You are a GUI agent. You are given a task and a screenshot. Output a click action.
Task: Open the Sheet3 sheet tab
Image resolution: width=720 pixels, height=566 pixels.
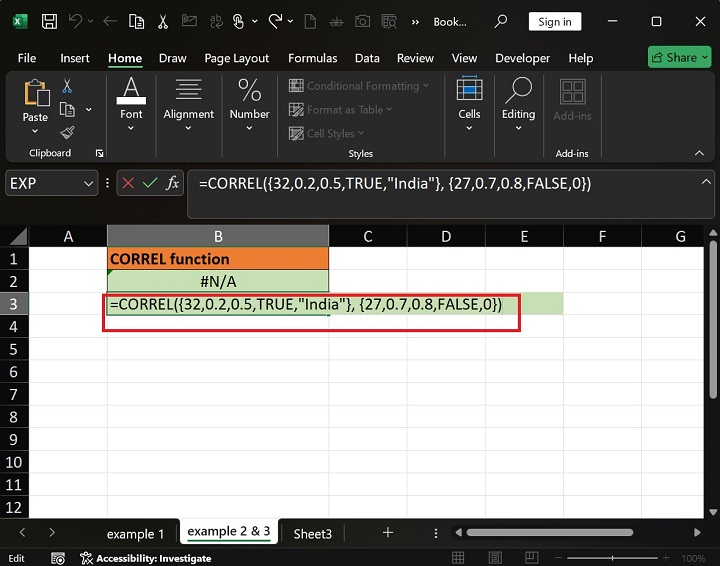click(x=313, y=534)
